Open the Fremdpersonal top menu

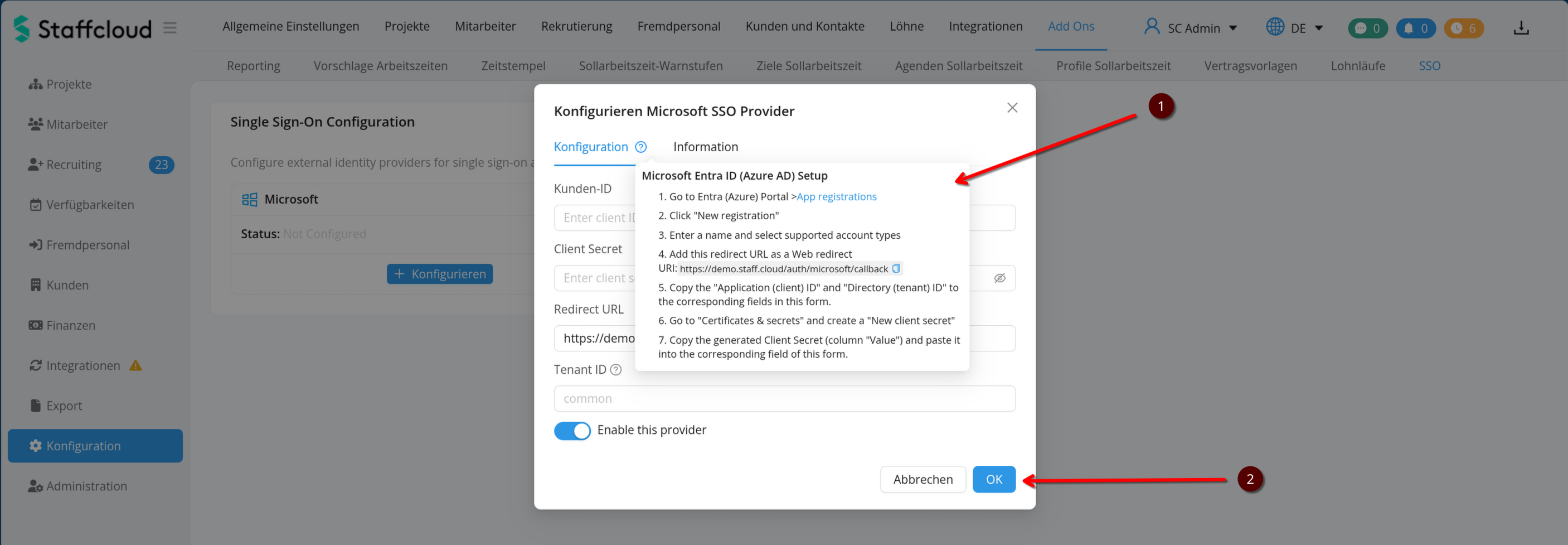[679, 26]
